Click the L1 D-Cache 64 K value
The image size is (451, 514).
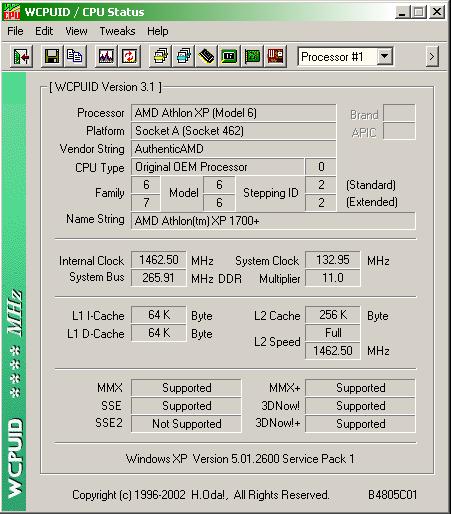click(x=159, y=333)
